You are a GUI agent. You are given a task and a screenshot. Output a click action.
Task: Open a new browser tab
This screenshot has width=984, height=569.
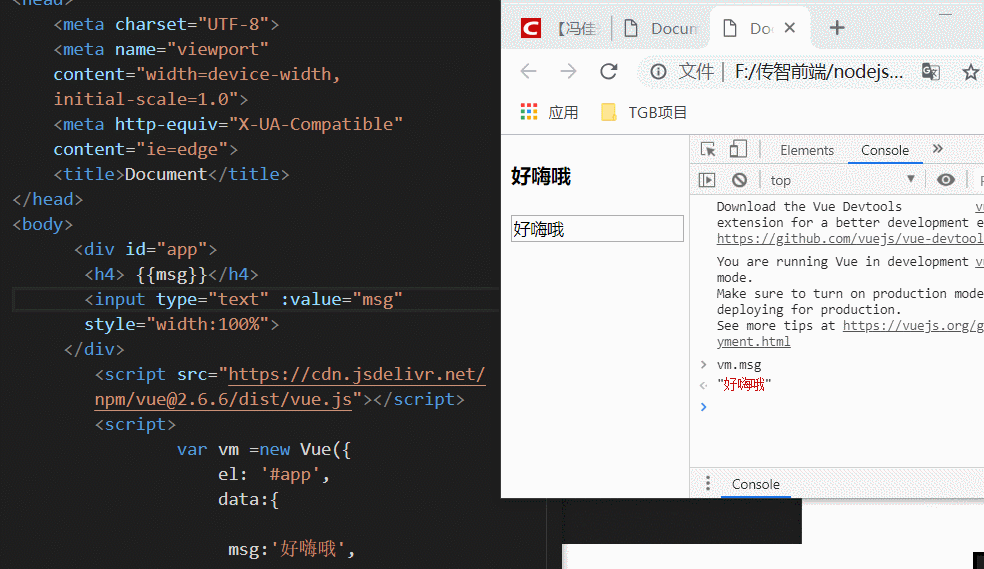click(x=837, y=28)
